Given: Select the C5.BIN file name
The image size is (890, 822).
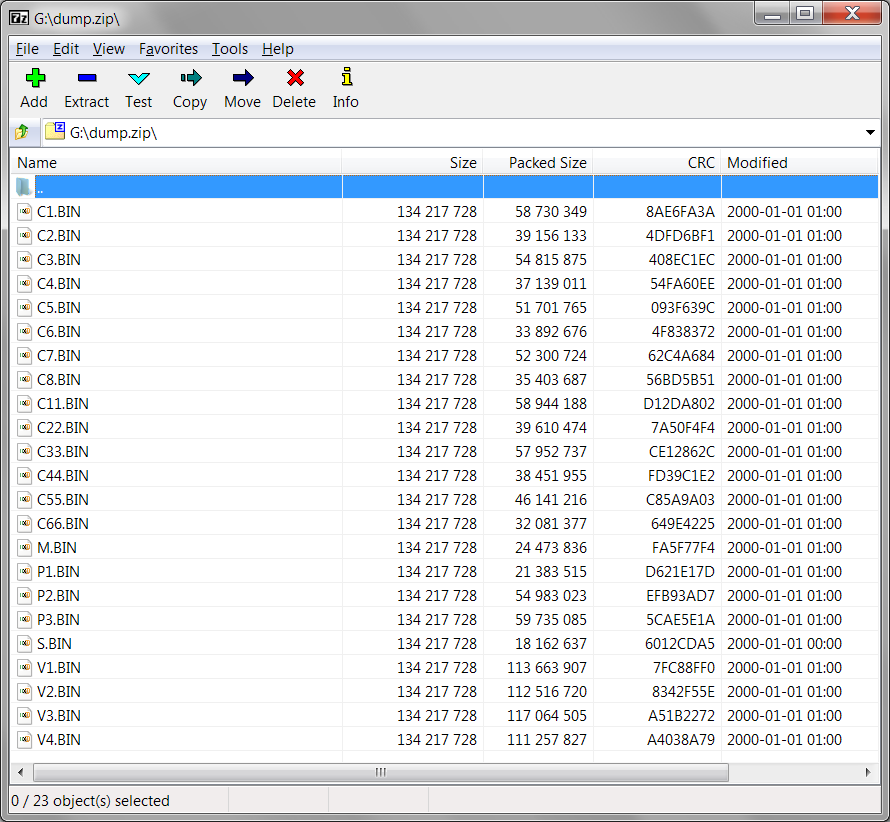Looking at the screenshot, I should pyautogui.click(x=58, y=308).
